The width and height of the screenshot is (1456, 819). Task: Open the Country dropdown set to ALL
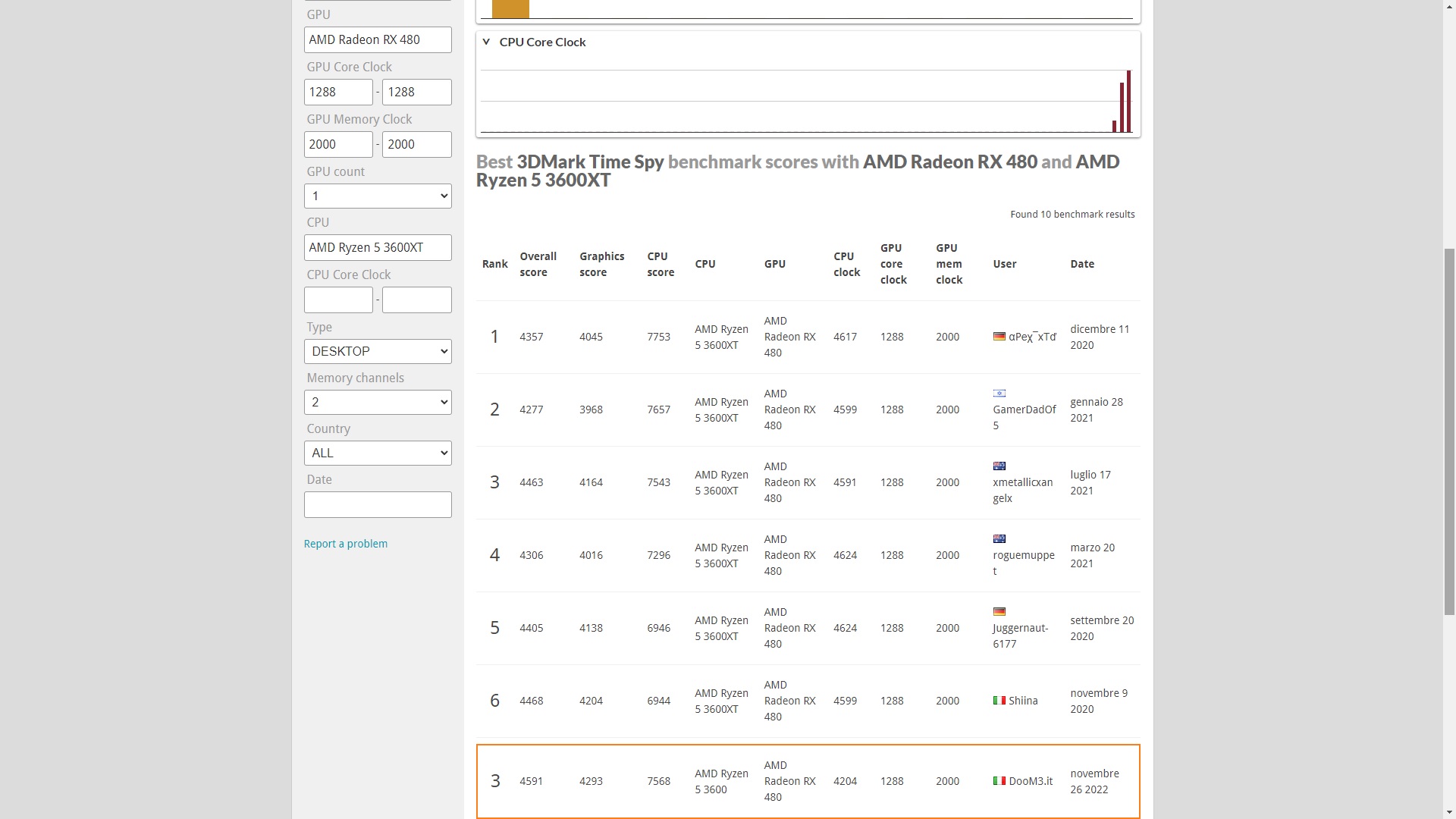(378, 453)
